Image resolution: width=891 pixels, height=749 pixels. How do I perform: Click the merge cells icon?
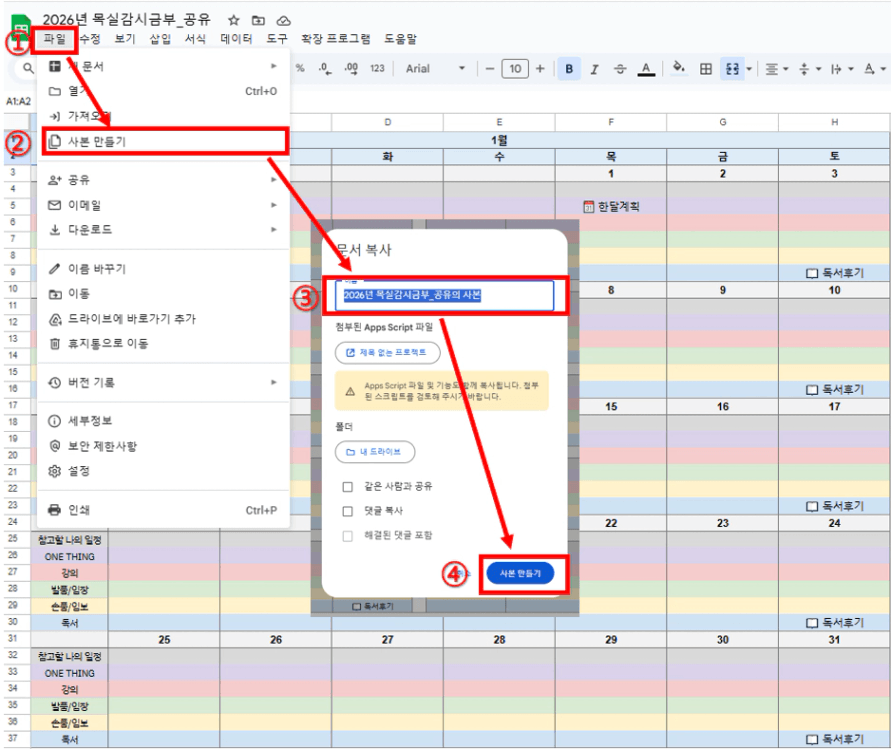[731, 69]
